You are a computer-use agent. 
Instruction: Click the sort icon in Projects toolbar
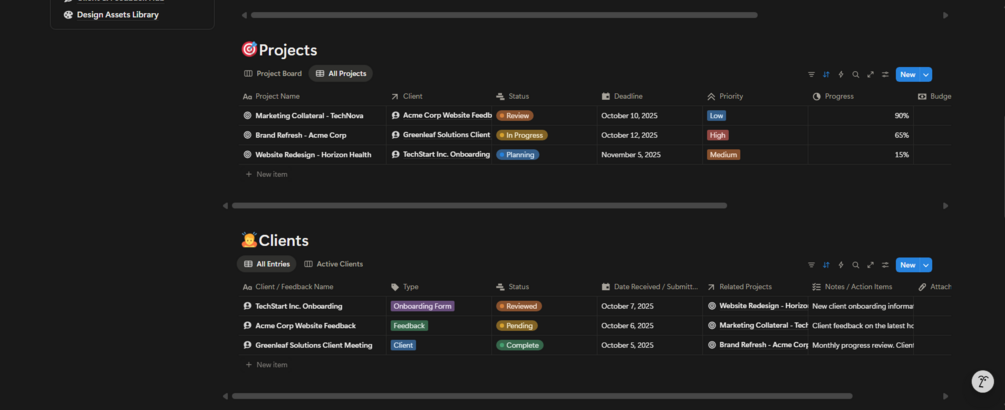(826, 74)
